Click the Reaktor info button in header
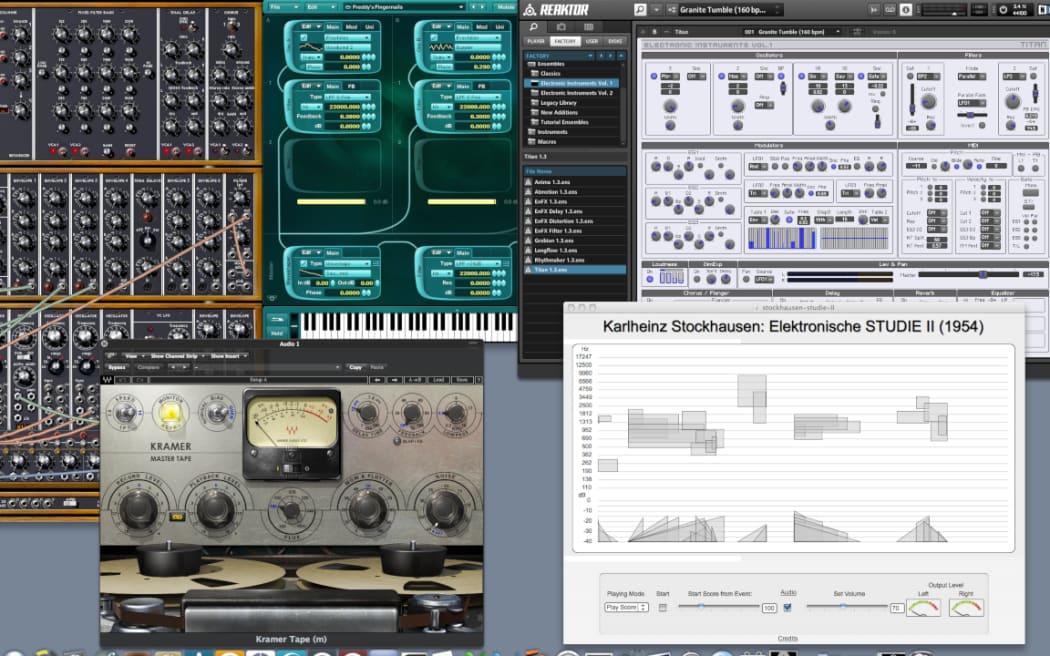Viewport: 1050px width, 656px height. point(905,9)
